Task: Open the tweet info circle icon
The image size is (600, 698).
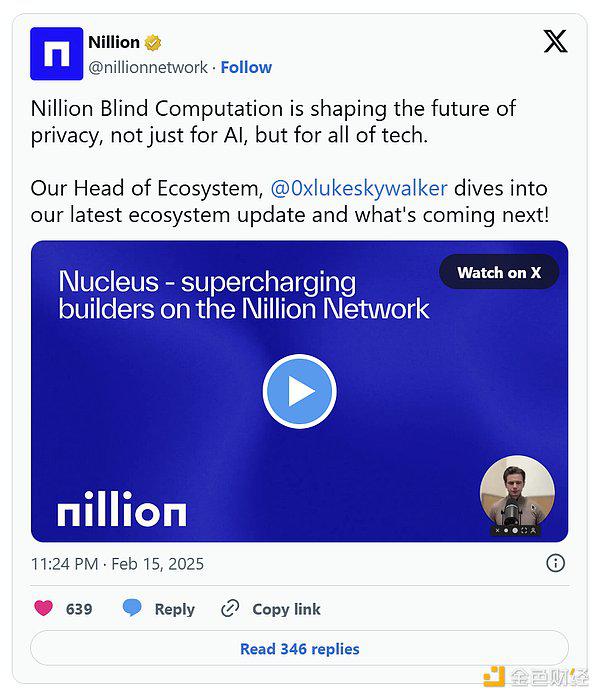Action: (x=555, y=563)
